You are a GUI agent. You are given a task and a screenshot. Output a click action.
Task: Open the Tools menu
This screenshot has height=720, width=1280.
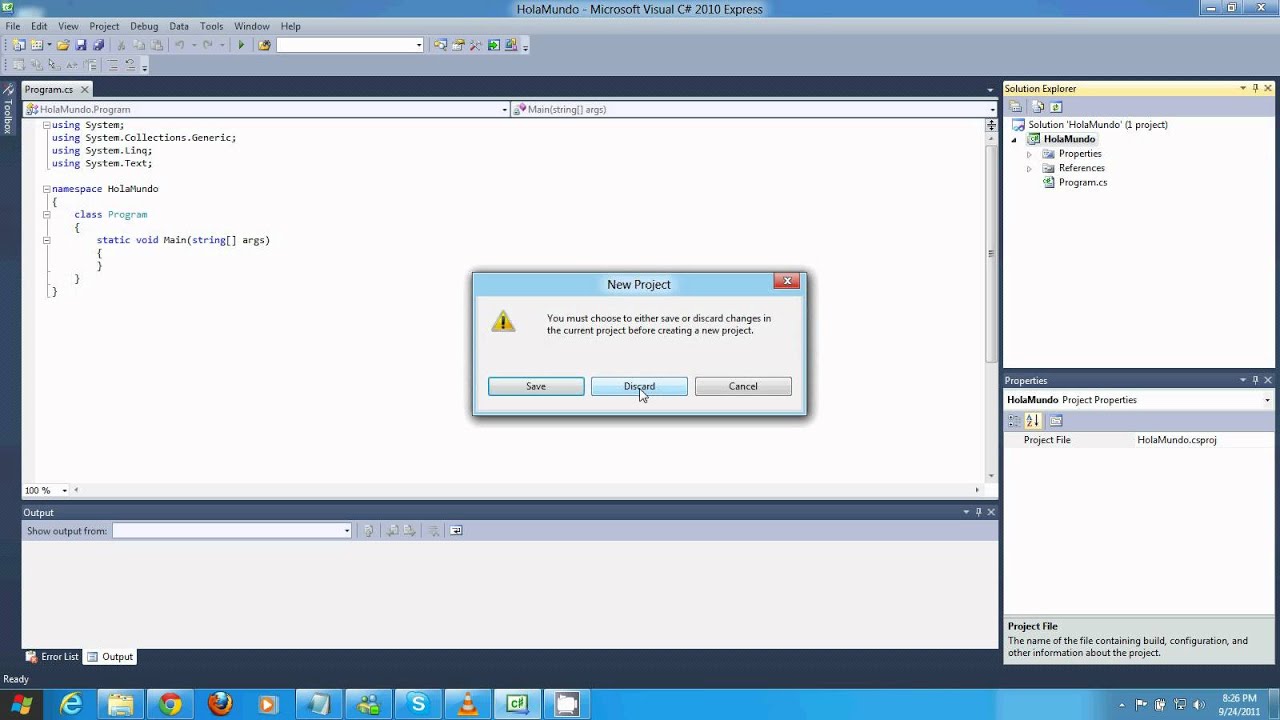click(x=211, y=26)
